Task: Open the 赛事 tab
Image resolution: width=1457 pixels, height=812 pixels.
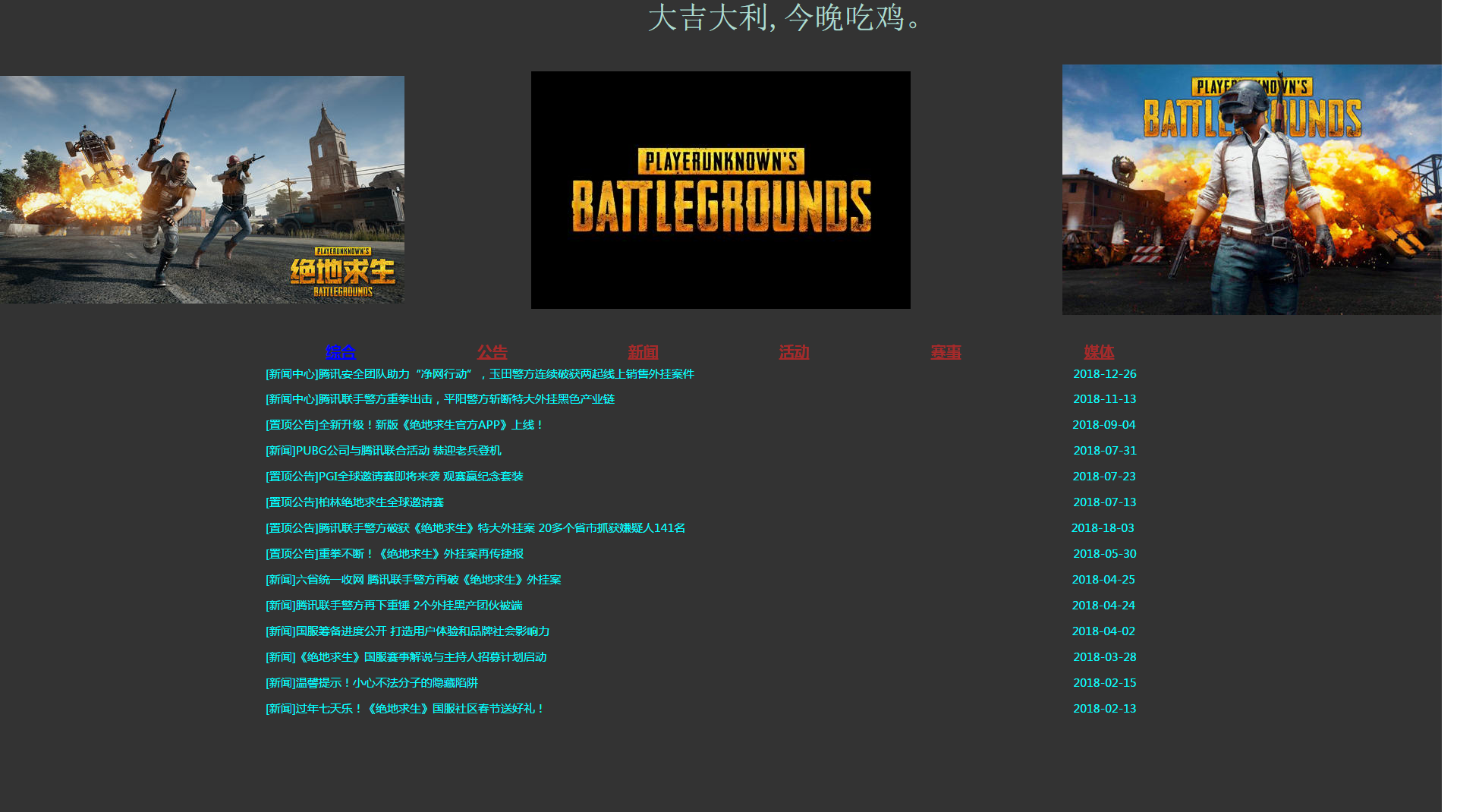Action: coord(946,352)
